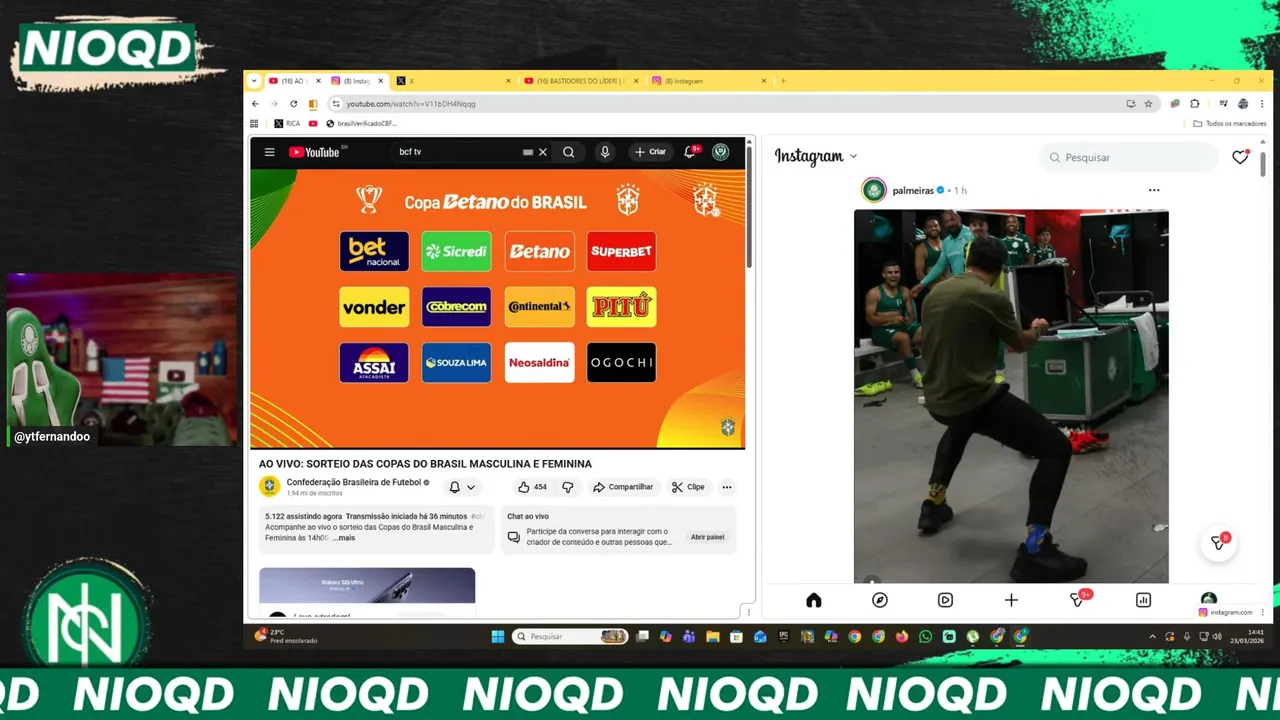Click the Compartilhar share button
1280x720 pixels.
pos(623,487)
